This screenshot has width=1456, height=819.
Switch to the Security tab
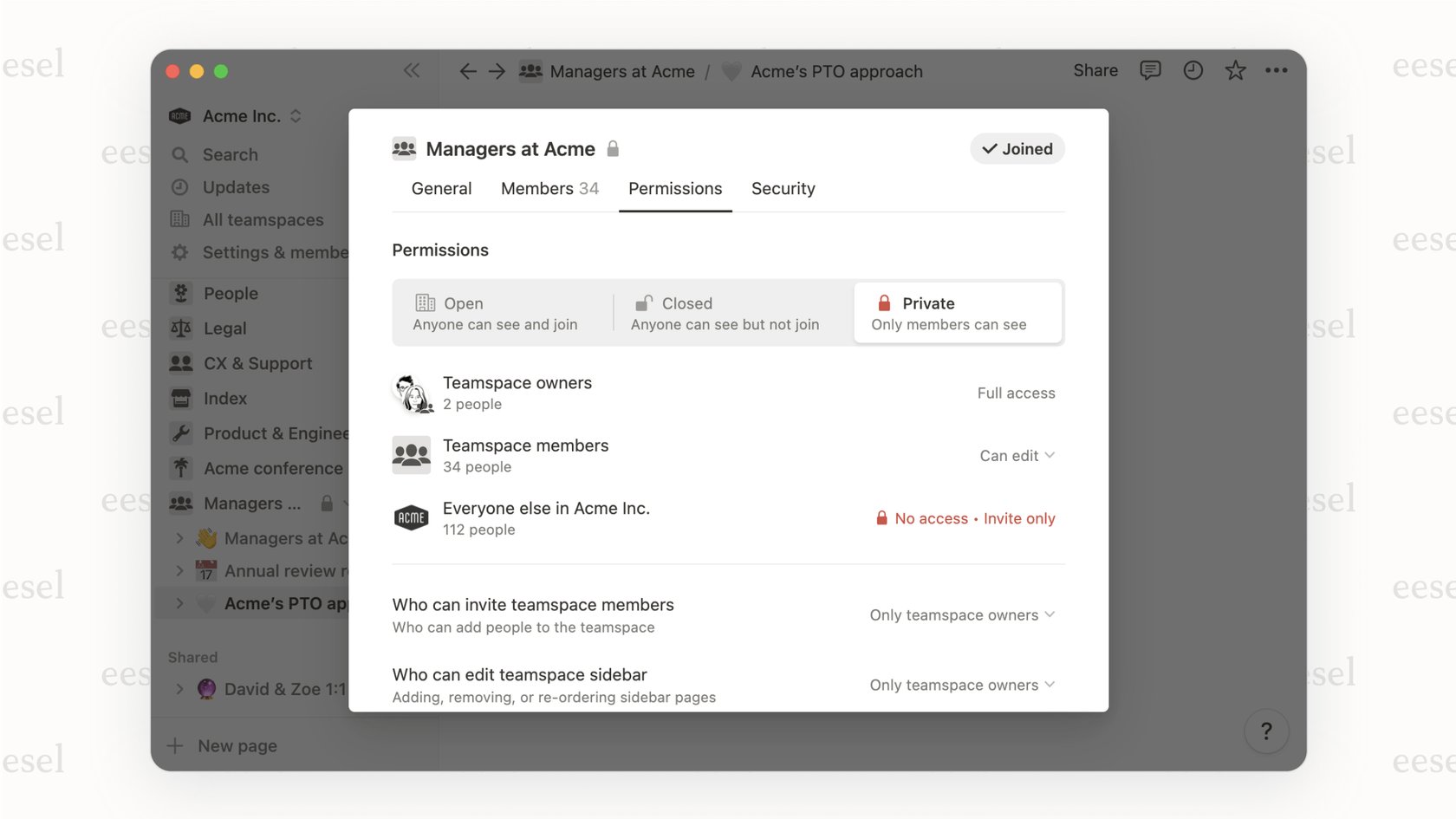pos(783,188)
